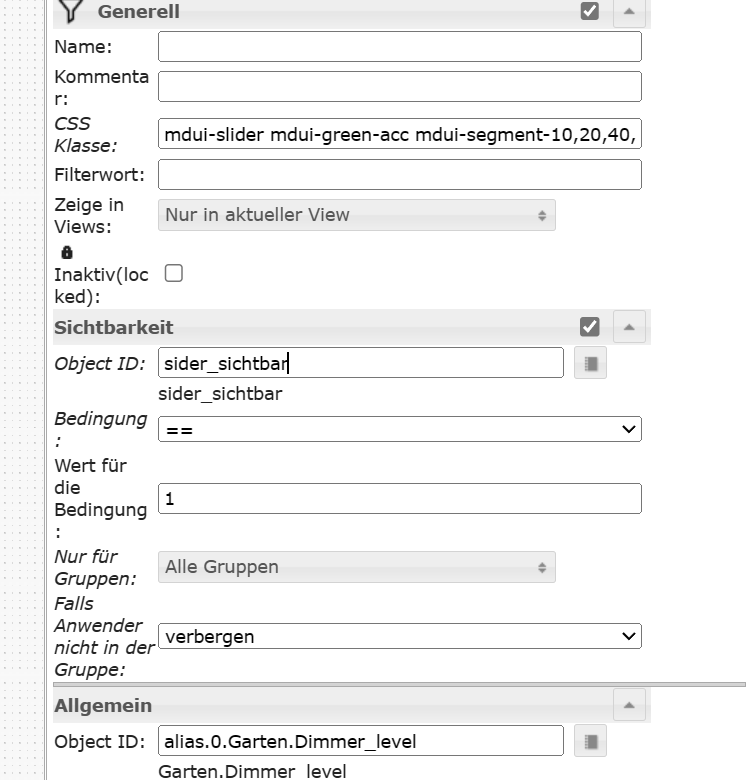Enable the Inaktiv(locked) checkbox
Image resolution: width=754 pixels, height=780 pixels.
tap(174, 273)
